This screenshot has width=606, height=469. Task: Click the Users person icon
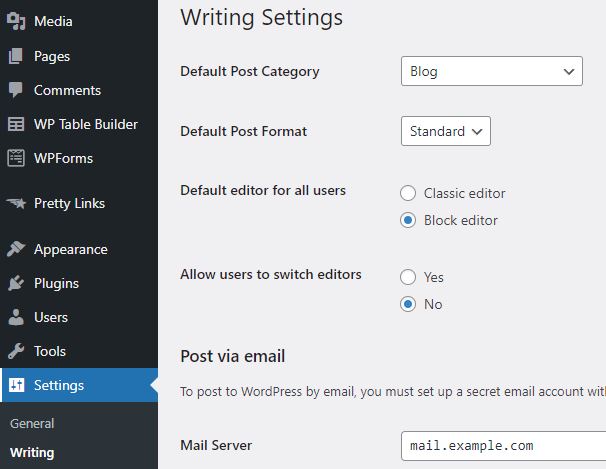pyautogui.click(x=16, y=317)
